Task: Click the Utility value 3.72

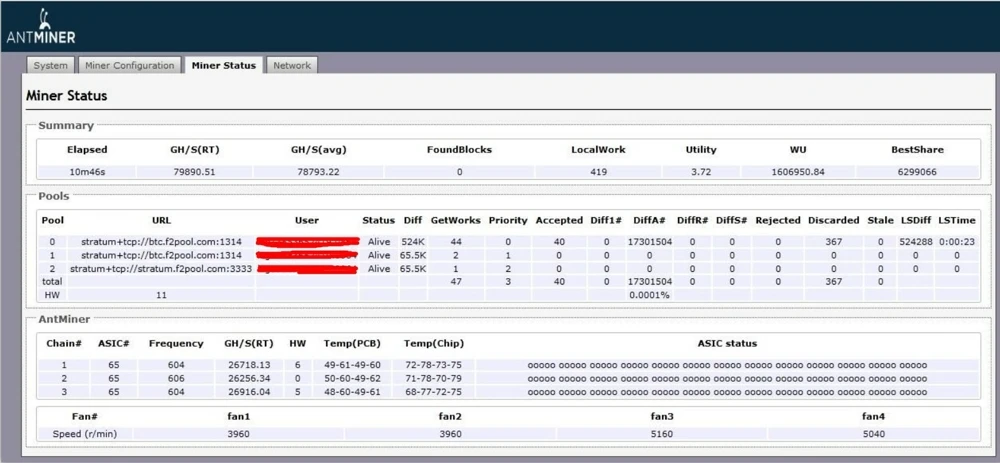Action: 701,172
